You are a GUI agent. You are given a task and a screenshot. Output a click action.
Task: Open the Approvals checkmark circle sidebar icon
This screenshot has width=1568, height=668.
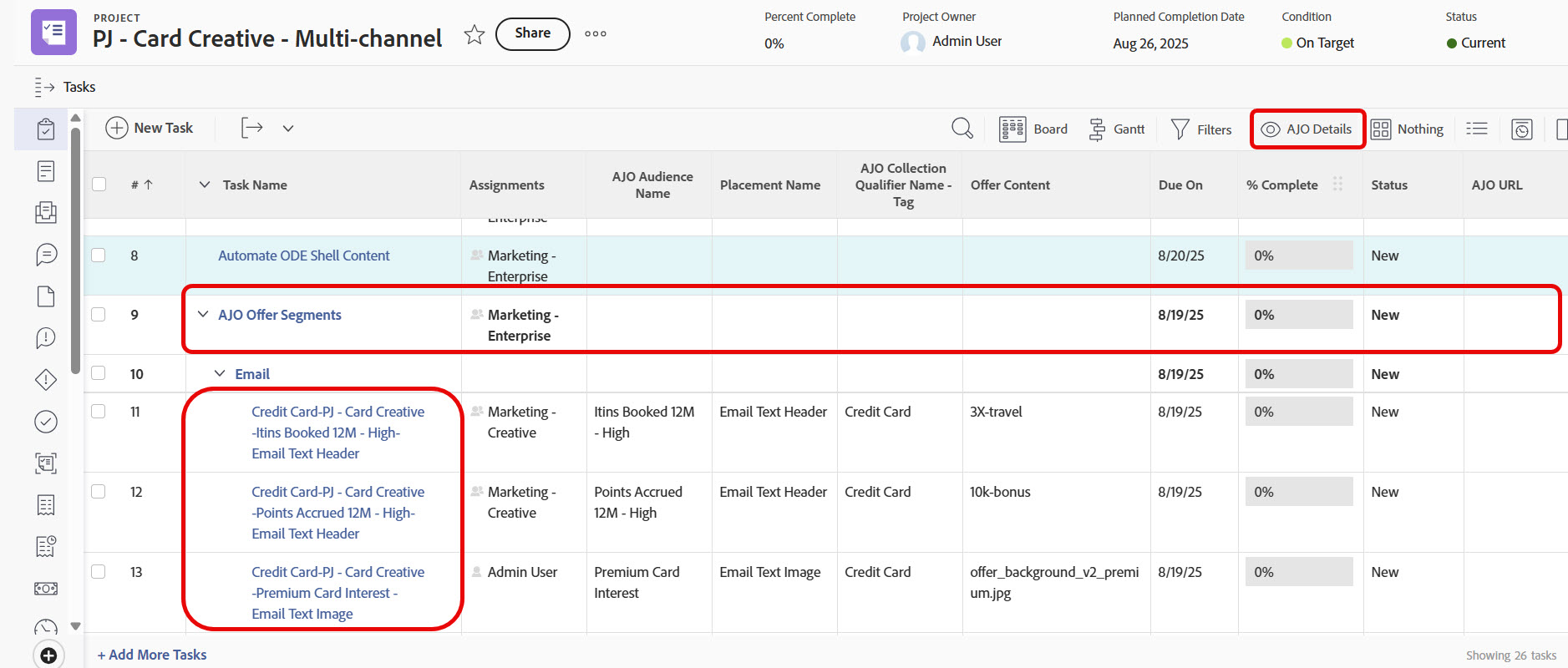click(46, 422)
